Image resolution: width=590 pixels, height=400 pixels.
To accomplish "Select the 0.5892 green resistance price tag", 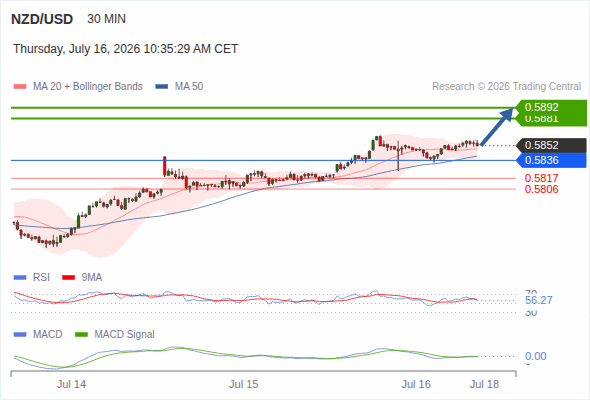I will pos(551,107).
